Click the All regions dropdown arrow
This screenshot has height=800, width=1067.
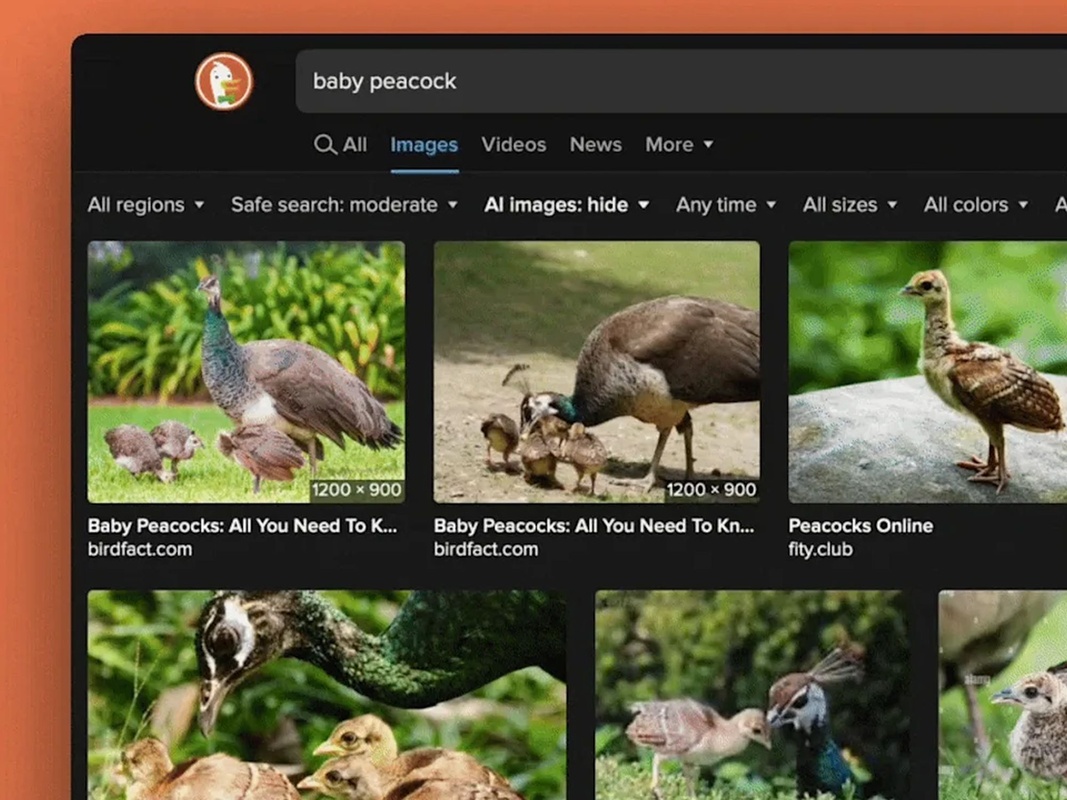[200, 204]
